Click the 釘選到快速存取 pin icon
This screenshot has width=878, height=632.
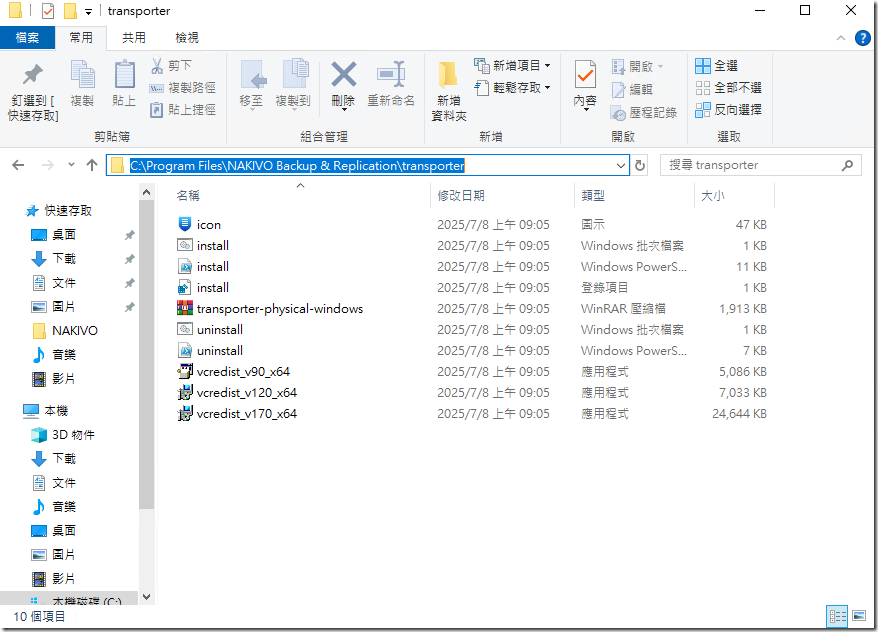[x=32, y=75]
